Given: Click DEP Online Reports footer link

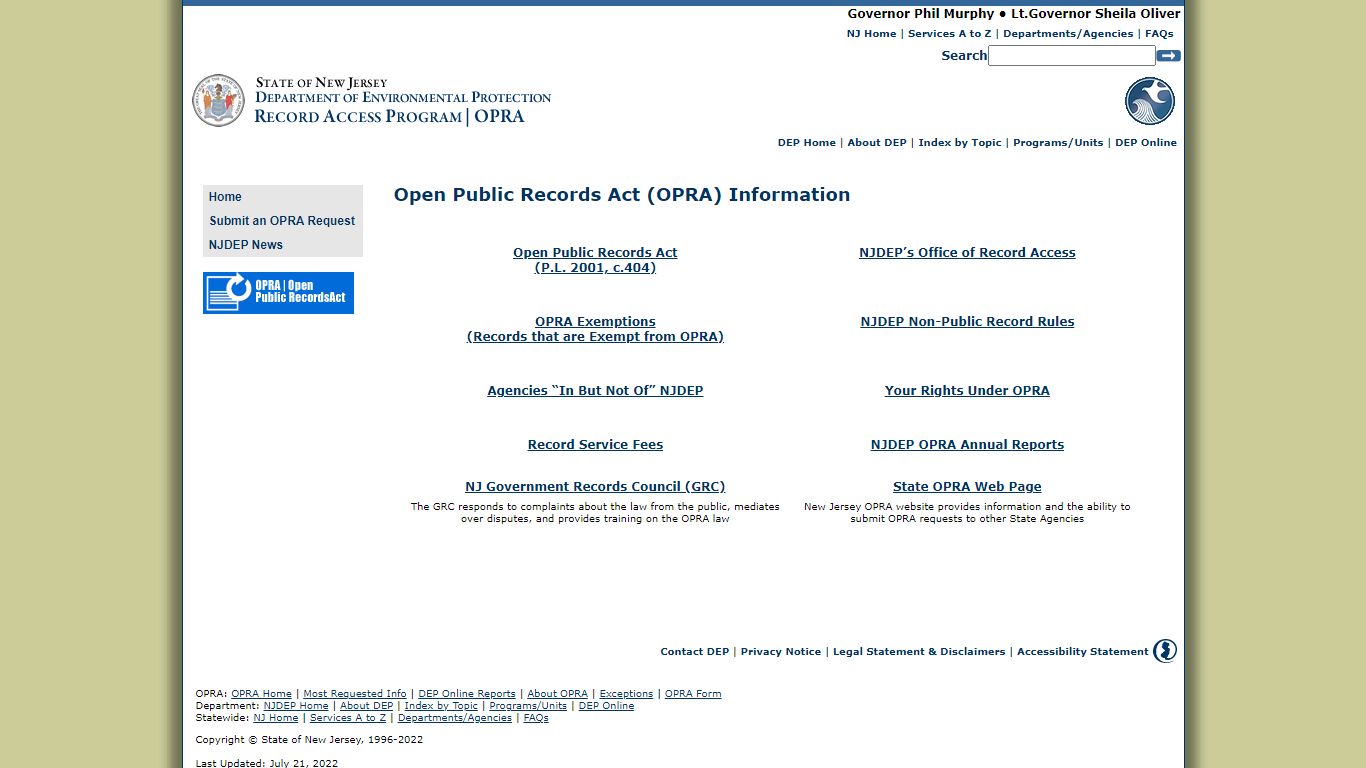Looking at the screenshot, I should [x=467, y=694].
